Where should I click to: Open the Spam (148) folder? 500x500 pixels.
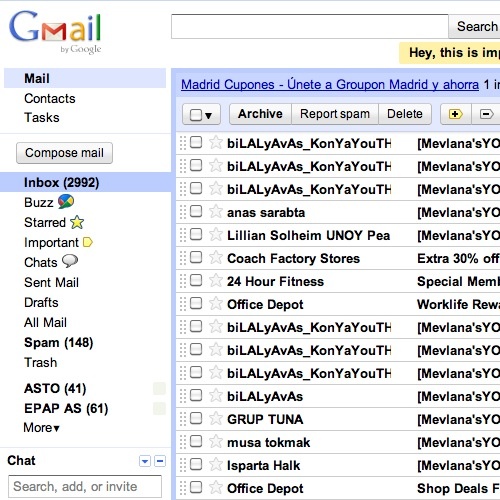point(58,343)
